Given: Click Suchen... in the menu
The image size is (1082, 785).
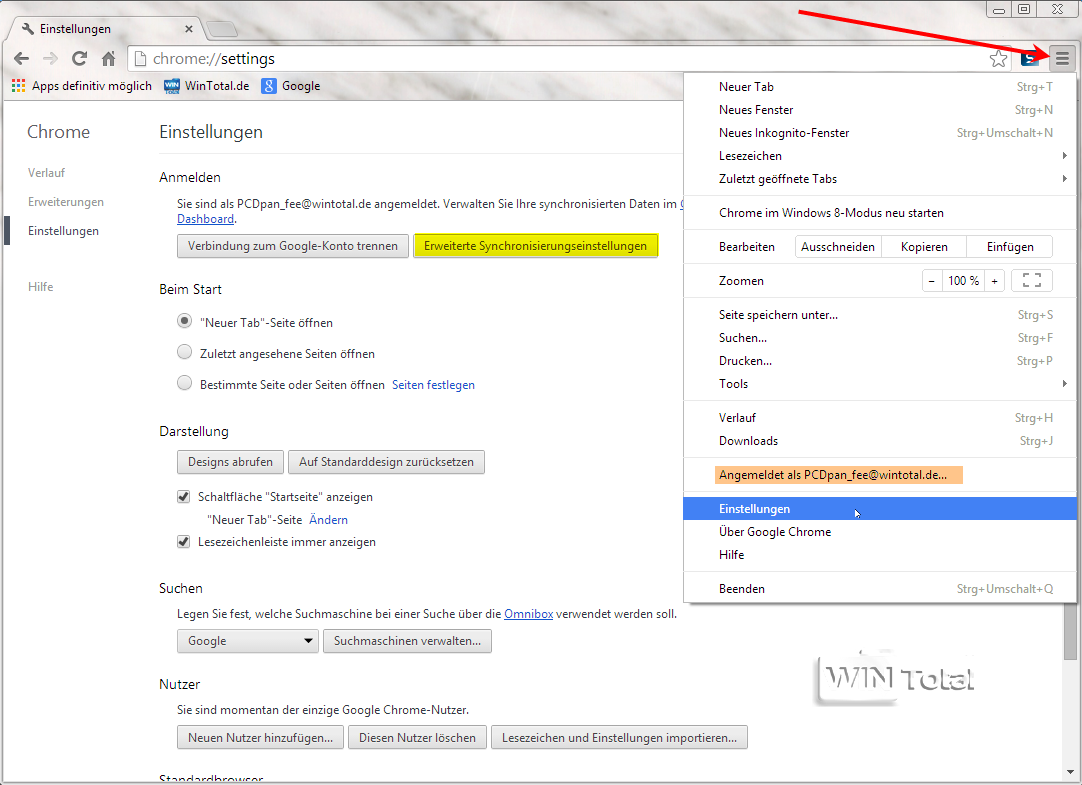Looking at the screenshot, I should [880, 337].
